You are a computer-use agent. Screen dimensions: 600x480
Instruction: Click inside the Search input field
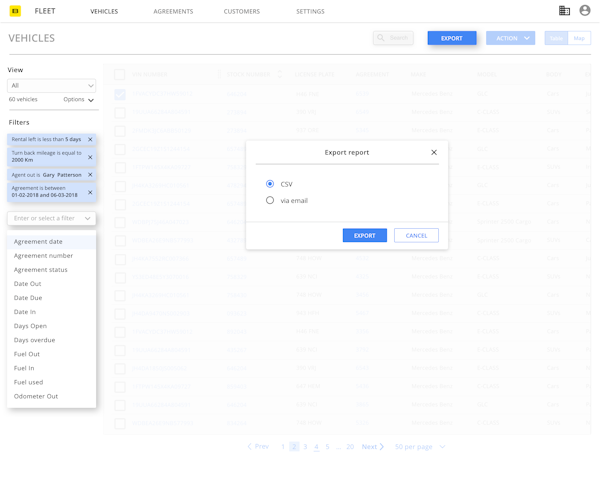[393, 38]
